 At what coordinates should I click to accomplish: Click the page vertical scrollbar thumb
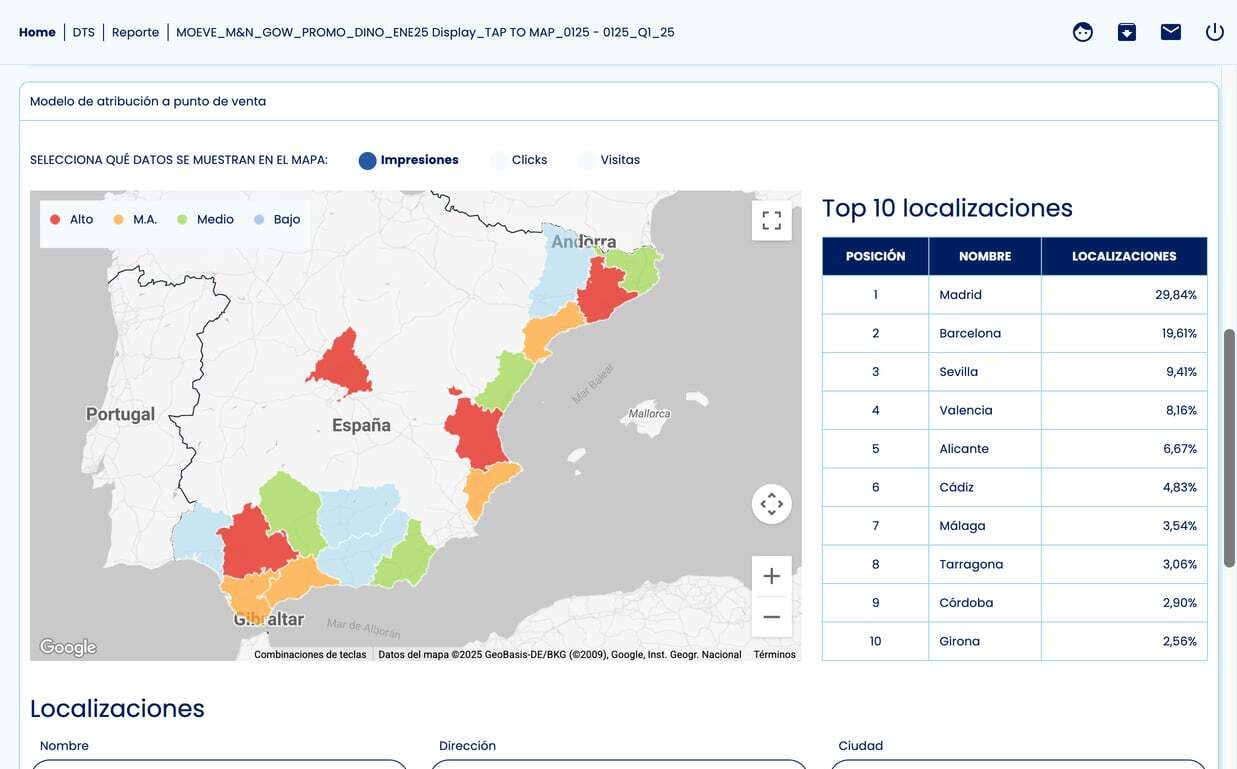[1229, 448]
